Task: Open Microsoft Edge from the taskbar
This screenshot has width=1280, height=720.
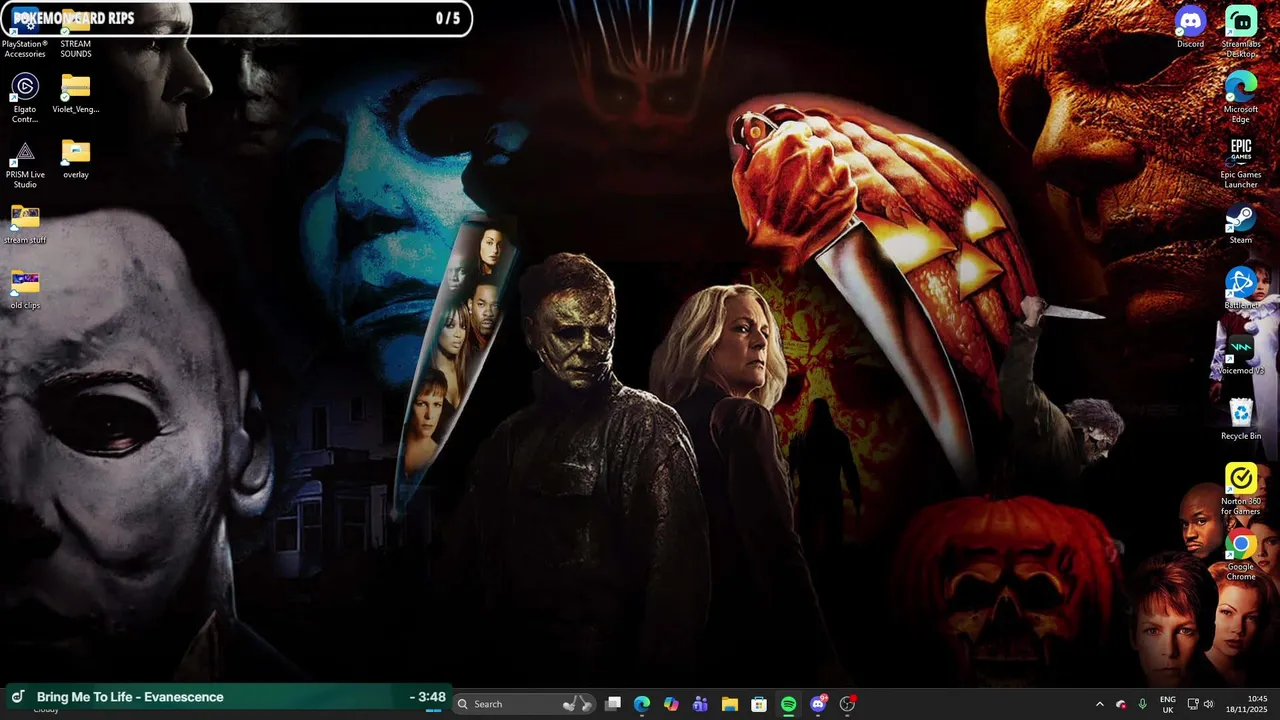Action: 642,704
